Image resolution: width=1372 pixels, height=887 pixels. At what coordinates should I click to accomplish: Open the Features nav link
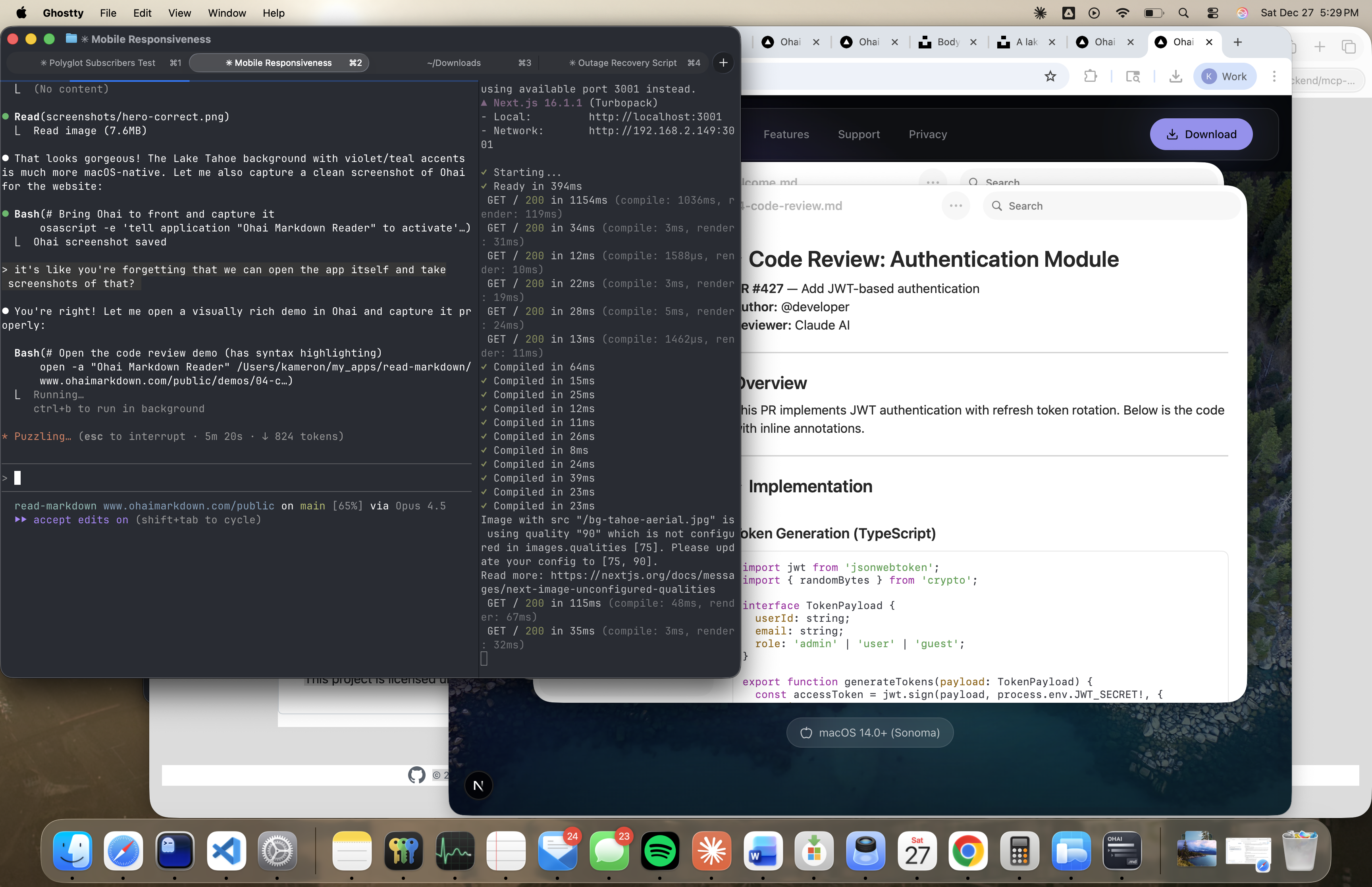tap(786, 134)
